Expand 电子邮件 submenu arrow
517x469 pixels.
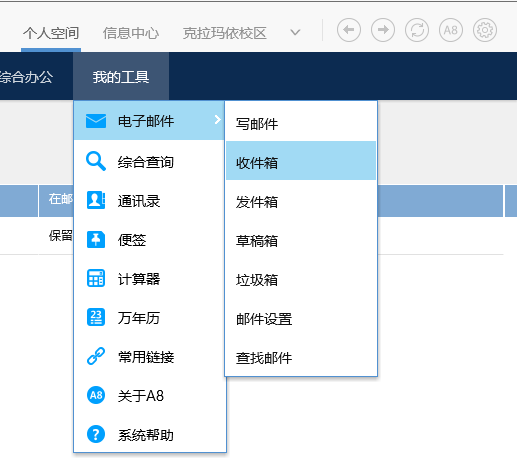[x=218, y=119]
